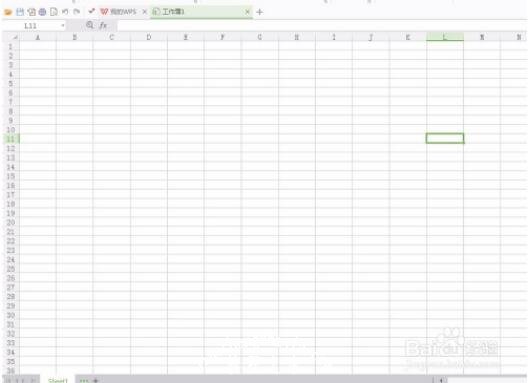Viewport: 528px width, 383px height.
Task: Switch to the green workbook tab
Action: [201, 12]
